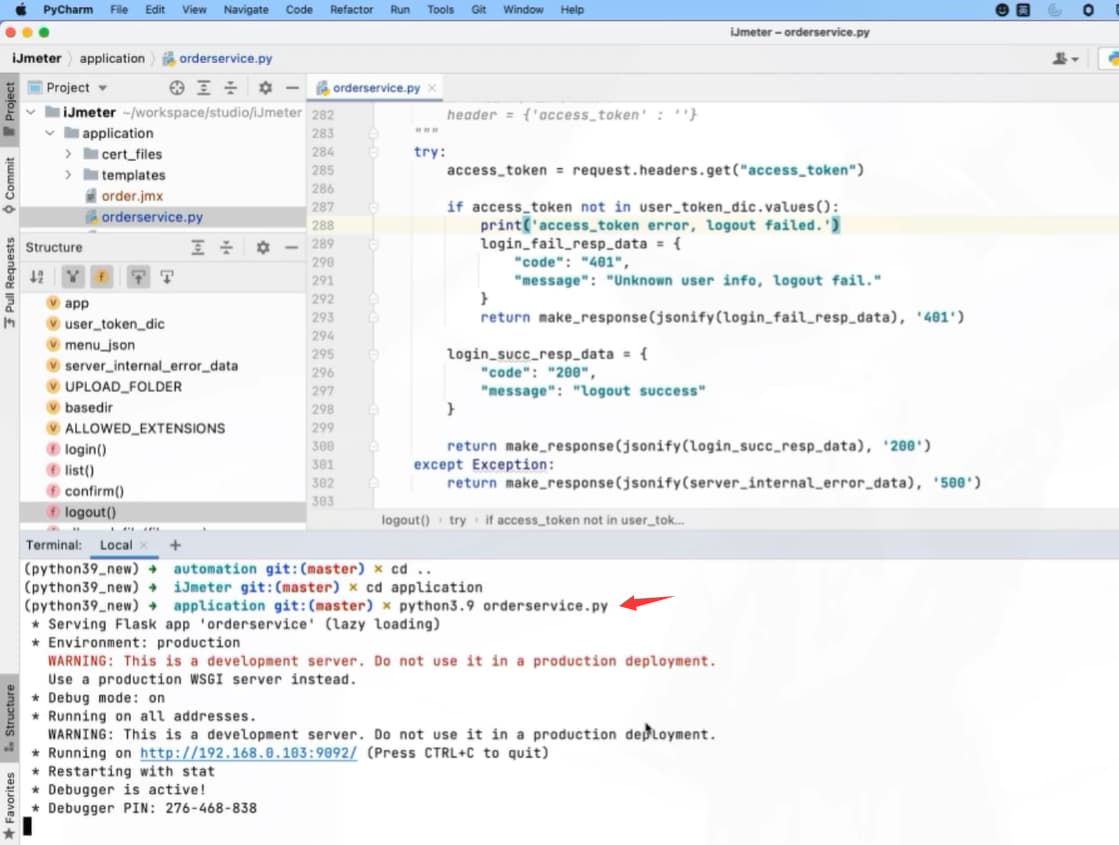The image size is (1119, 845).
Task: Hide the Structure panel with minus icon
Action: click(x=291, y=248)
